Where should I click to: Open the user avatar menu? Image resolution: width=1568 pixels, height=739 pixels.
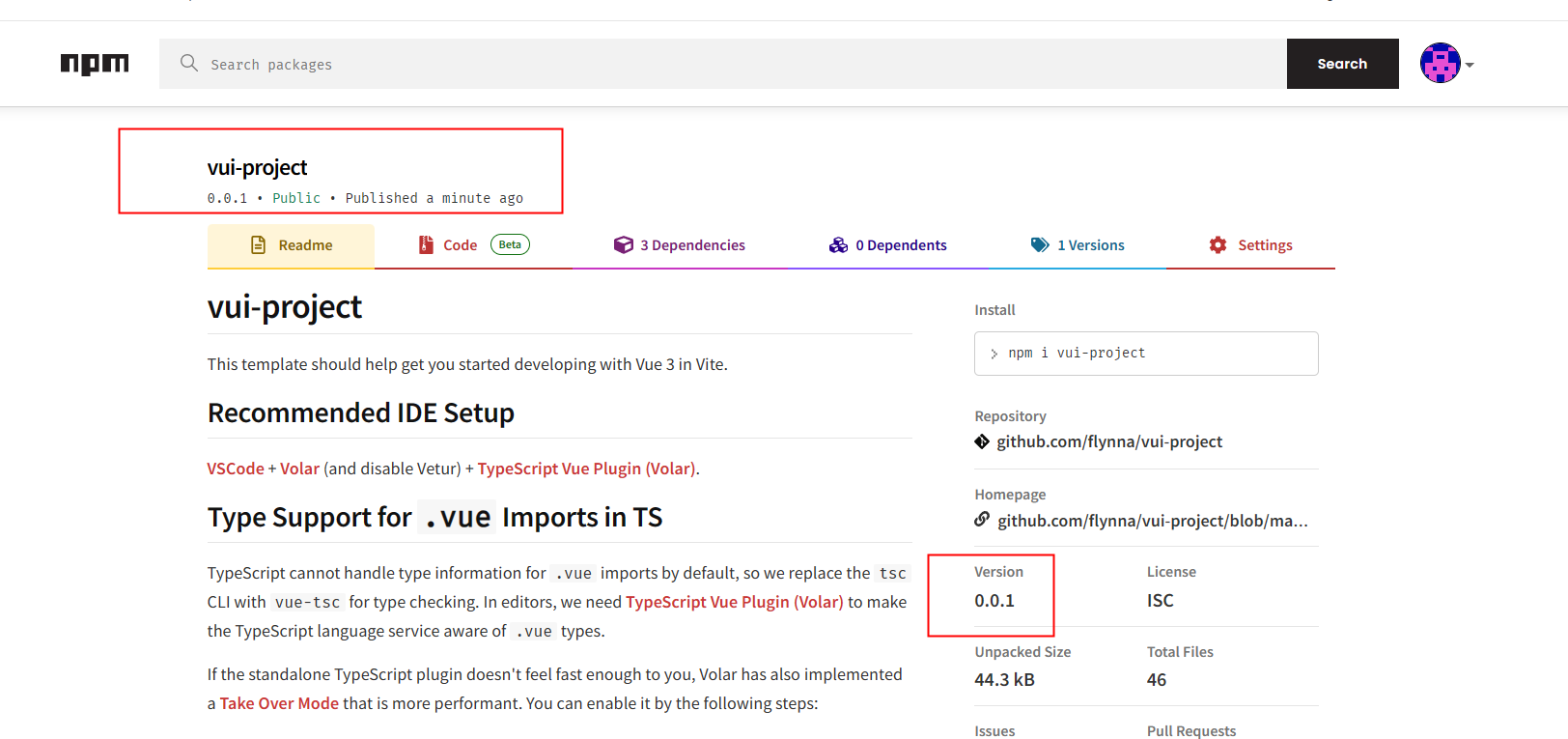[1440, 64]
